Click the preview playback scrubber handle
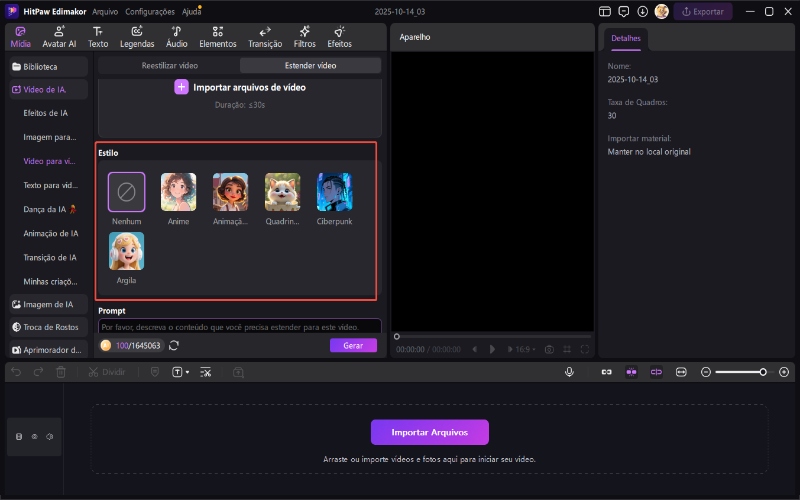Viewport: 800px width, 500px height. click(396, 336)
